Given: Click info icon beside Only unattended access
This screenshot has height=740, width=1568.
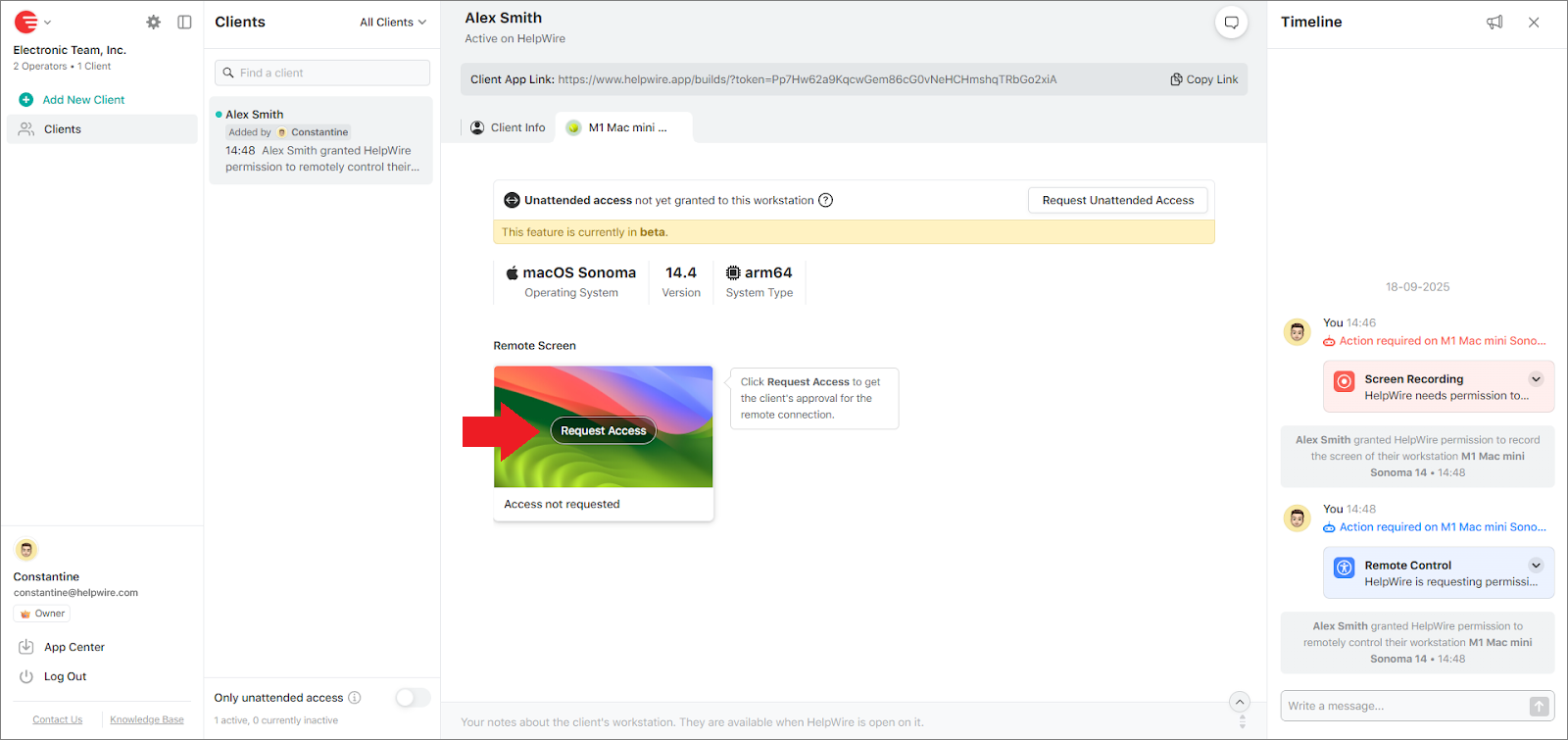Looking at the screenshot, I should (x=355, y=698).
